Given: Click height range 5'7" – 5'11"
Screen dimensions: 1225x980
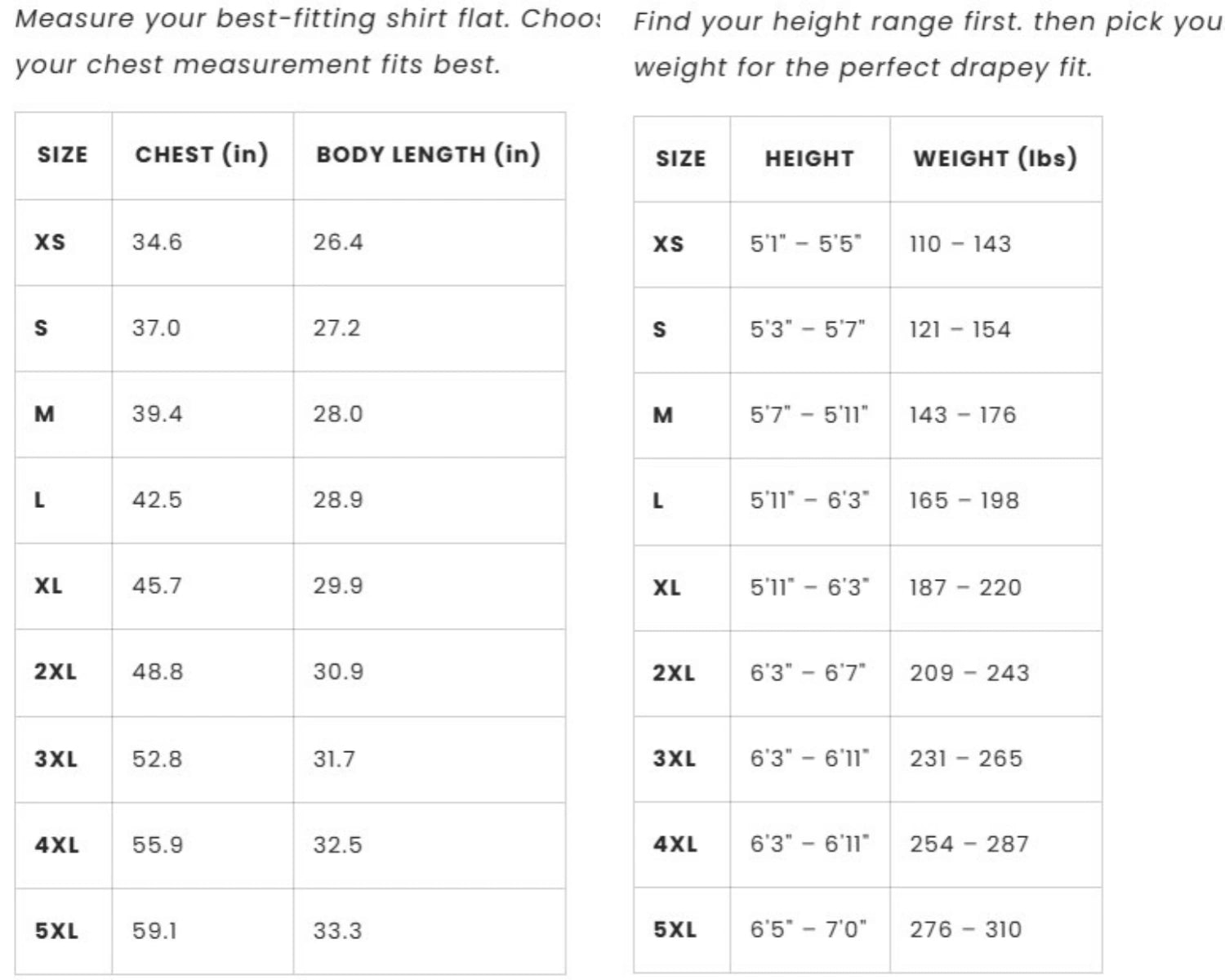Looking at the screenshot, I should tap(809, 415).
